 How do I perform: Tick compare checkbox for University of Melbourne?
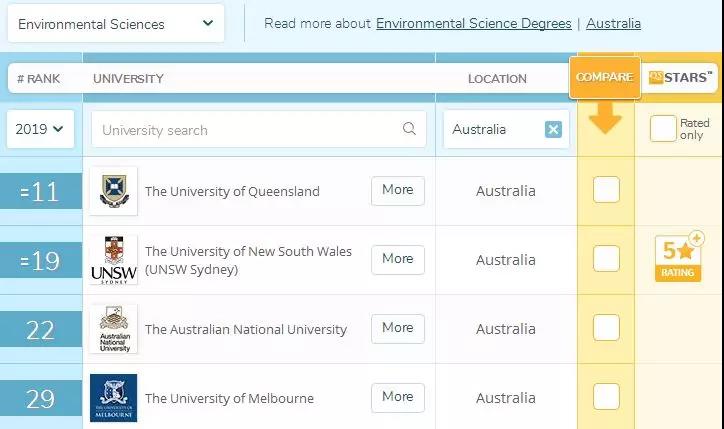[x=606, y=396]
